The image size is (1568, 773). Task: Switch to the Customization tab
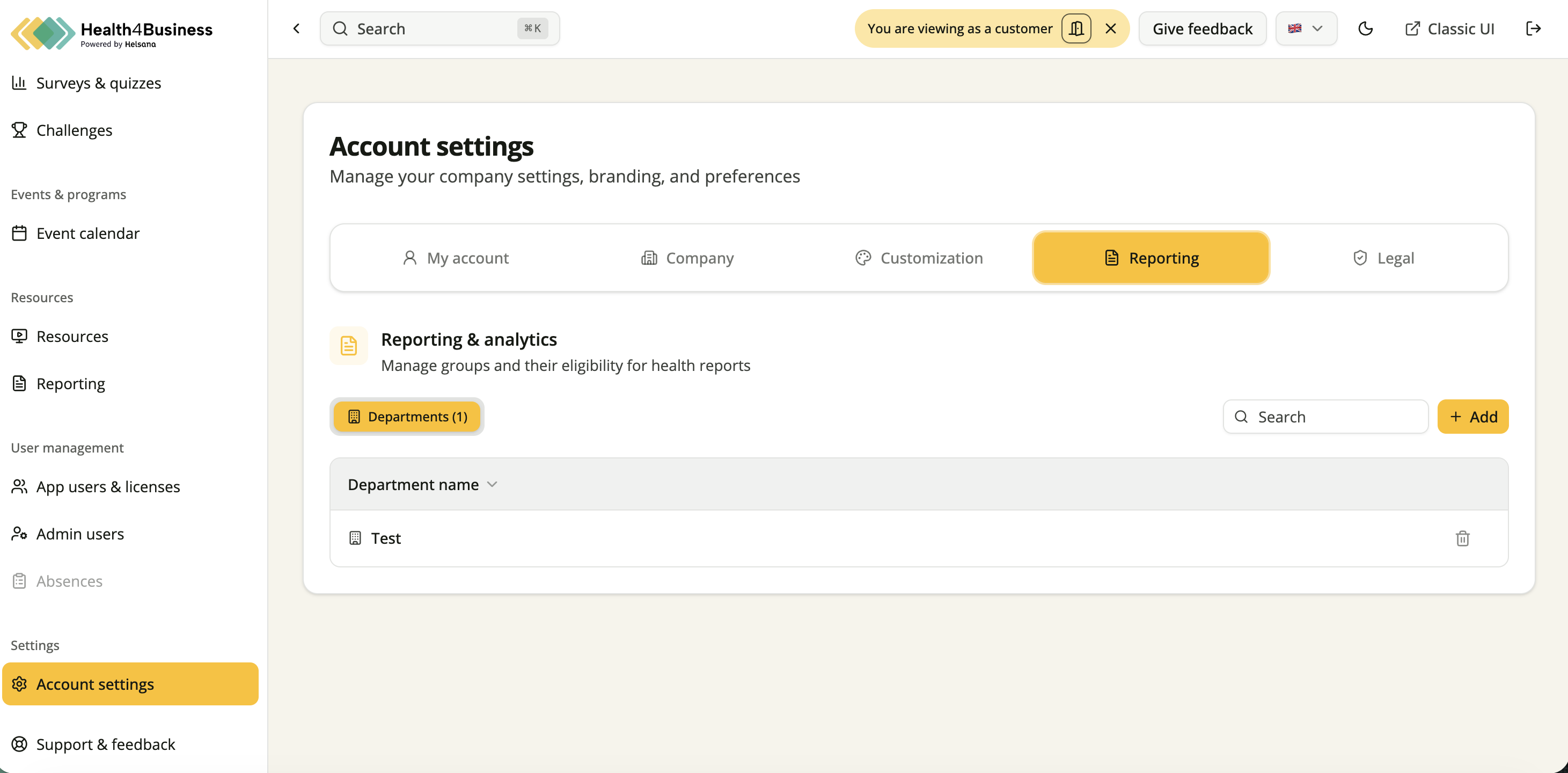point(919,258)
